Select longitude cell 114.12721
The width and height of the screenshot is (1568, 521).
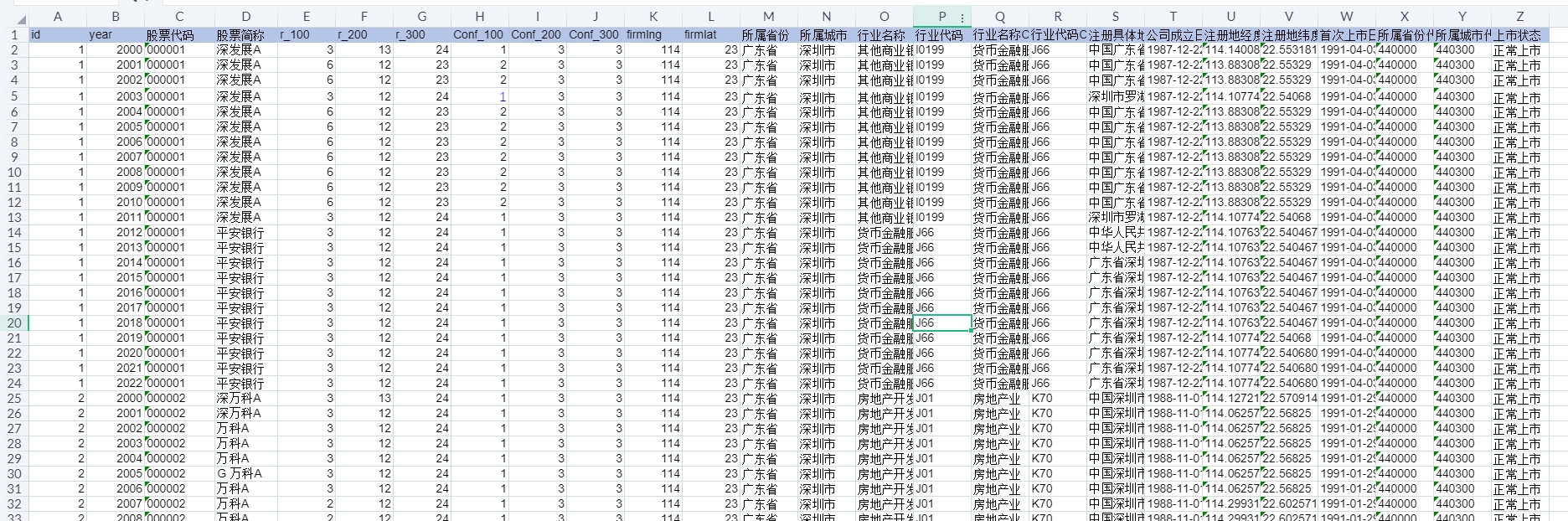point(1231,399)
